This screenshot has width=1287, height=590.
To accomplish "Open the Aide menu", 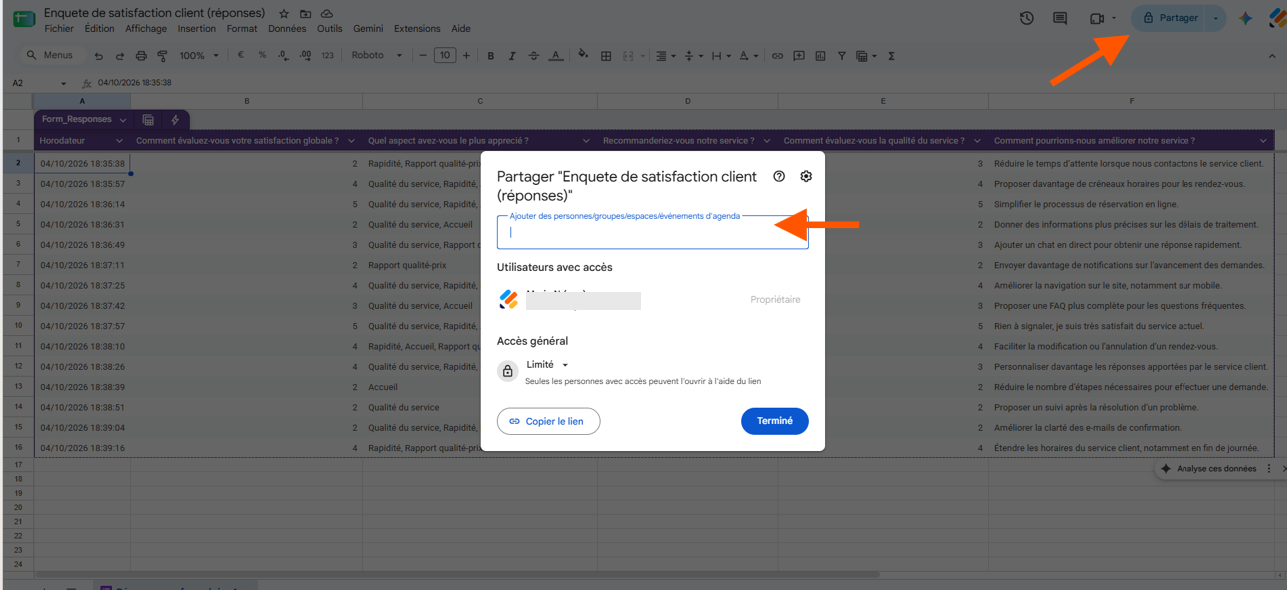I will pos(461,29).
